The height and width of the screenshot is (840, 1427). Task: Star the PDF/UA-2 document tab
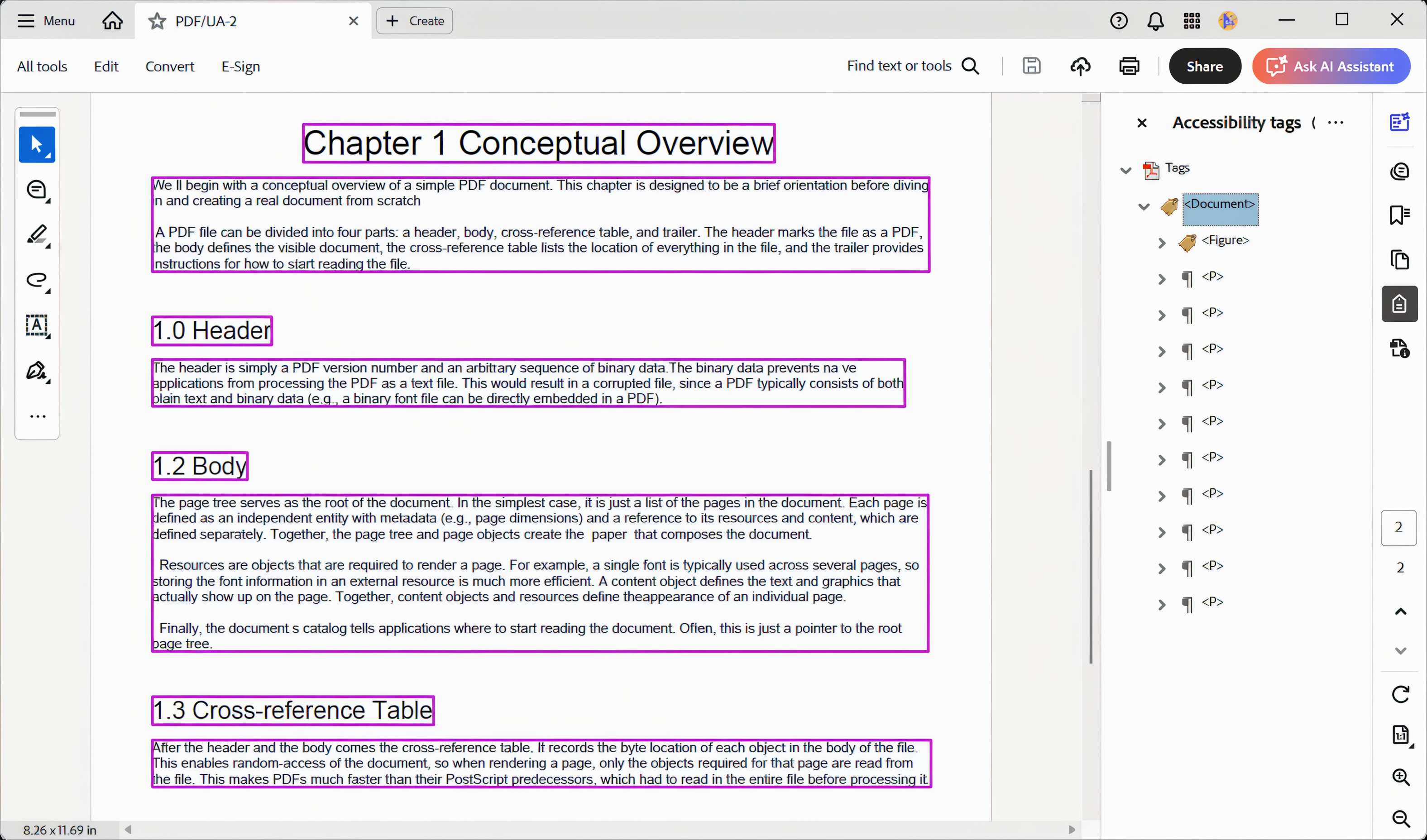pyautogui.click(x=157, y=22)
